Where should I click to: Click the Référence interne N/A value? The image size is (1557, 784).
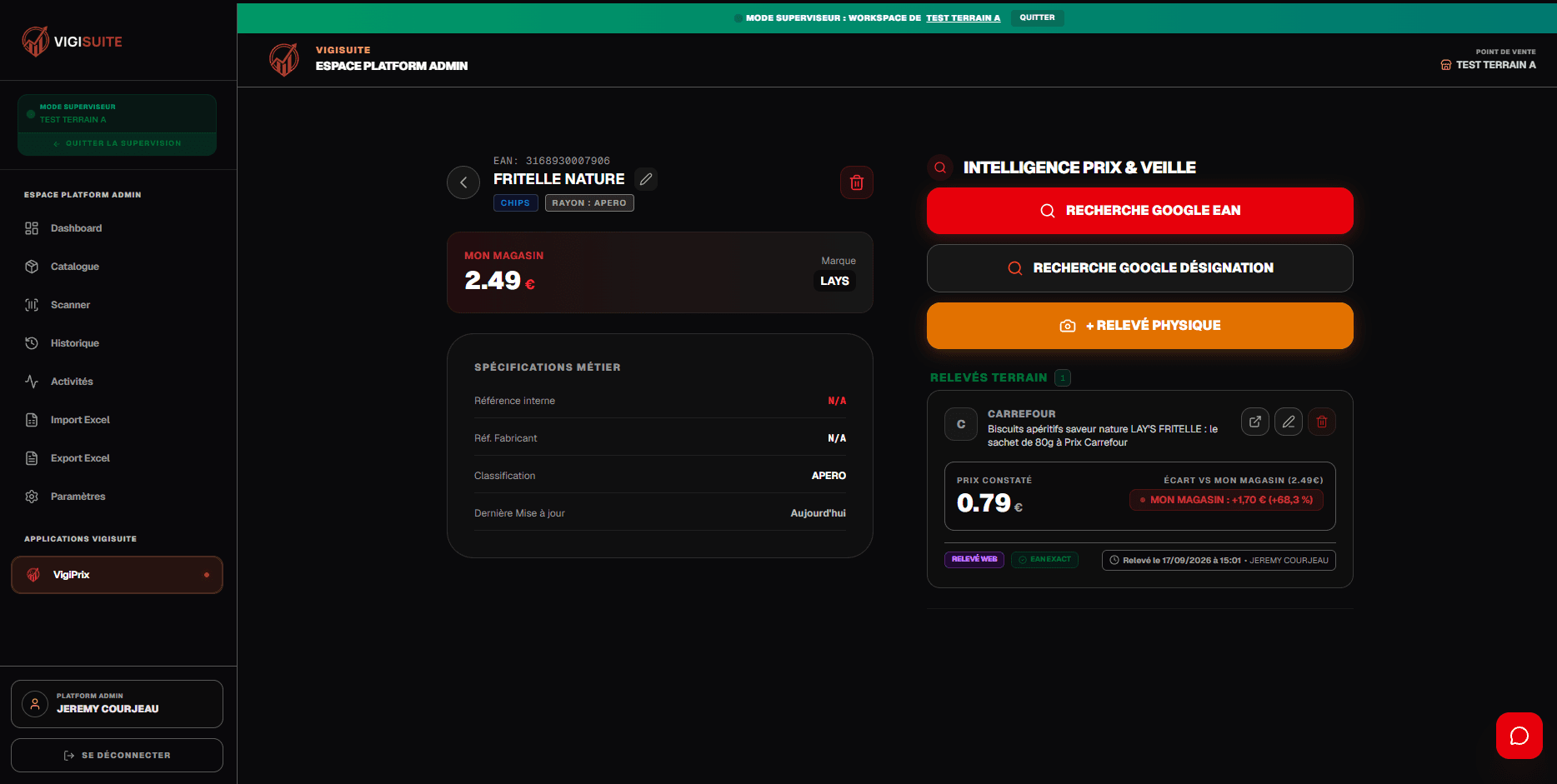(x=837, y=401)
